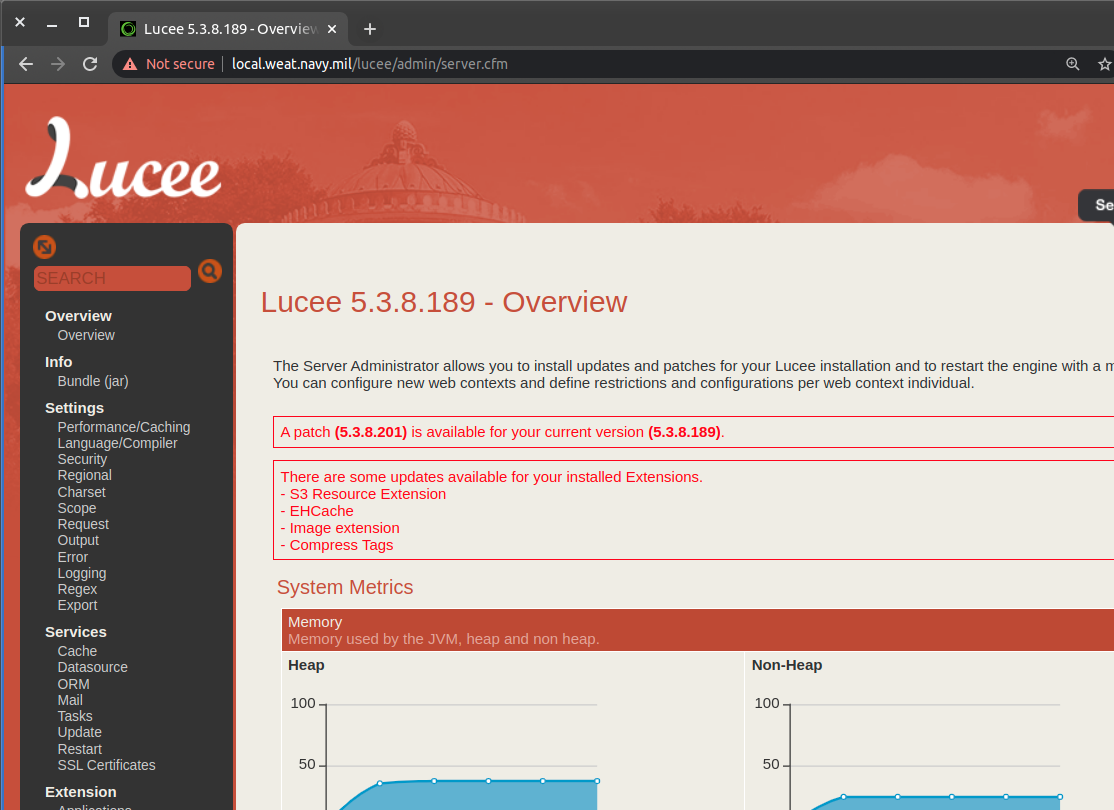This screenshot has height=810, width=1114.
Task: Click the Info section heading
Action: click(58, 362)
